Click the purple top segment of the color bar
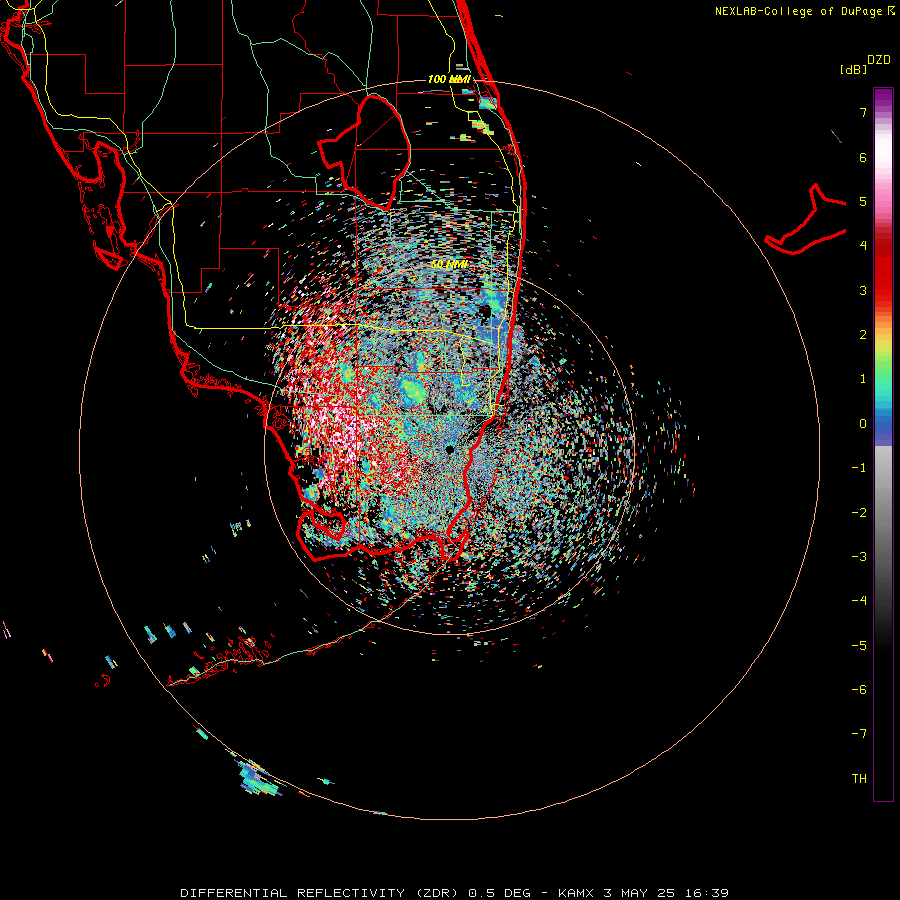900x900 pixels. (x=883, y=98)
